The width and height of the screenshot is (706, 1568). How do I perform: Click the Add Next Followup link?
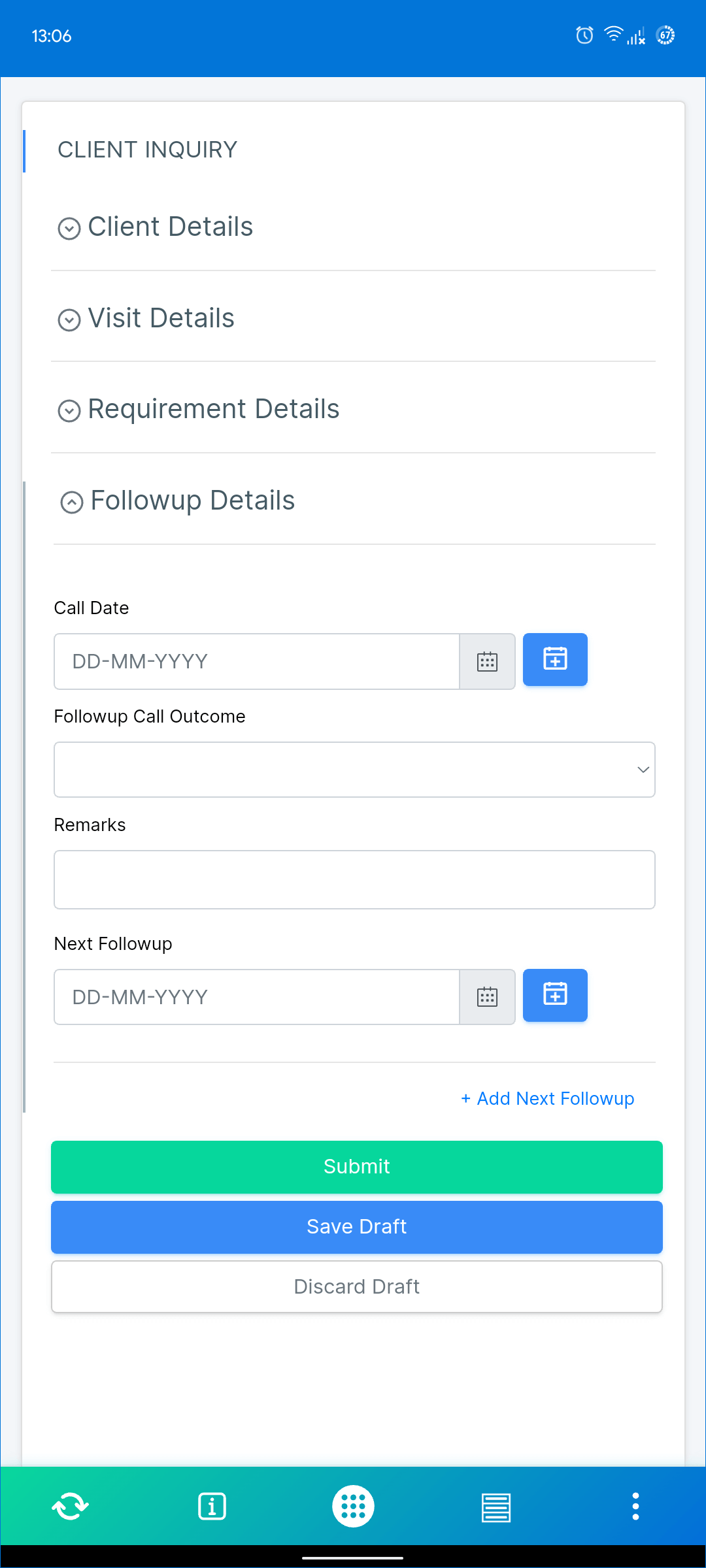(x=548, y=1099)
